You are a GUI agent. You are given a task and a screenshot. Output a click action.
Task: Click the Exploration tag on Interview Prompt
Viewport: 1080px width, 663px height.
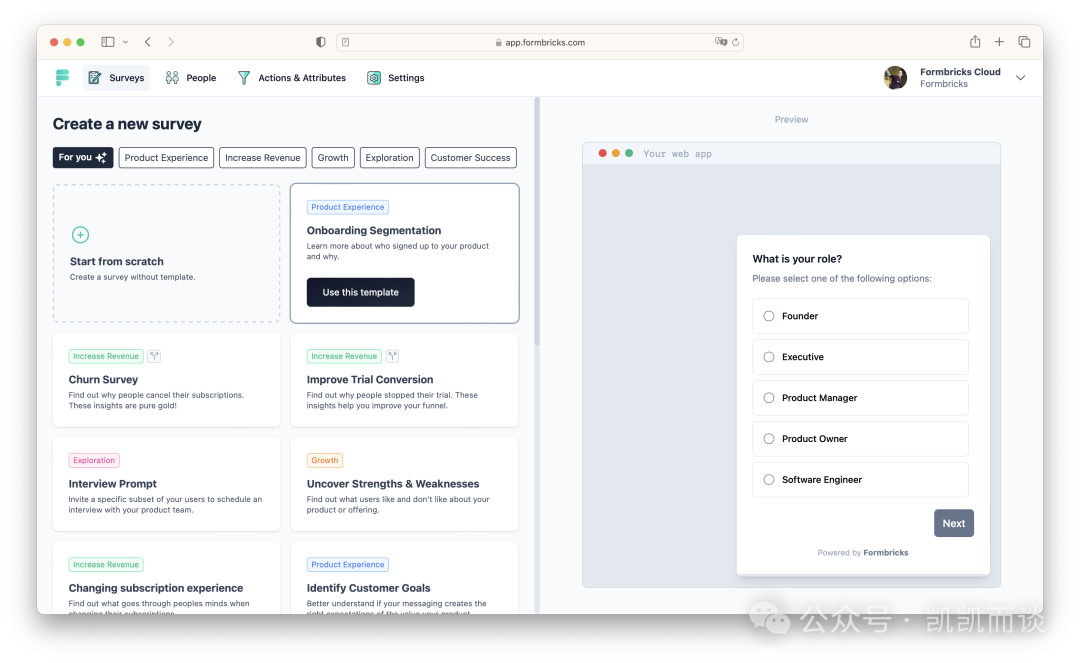(94, 461)
